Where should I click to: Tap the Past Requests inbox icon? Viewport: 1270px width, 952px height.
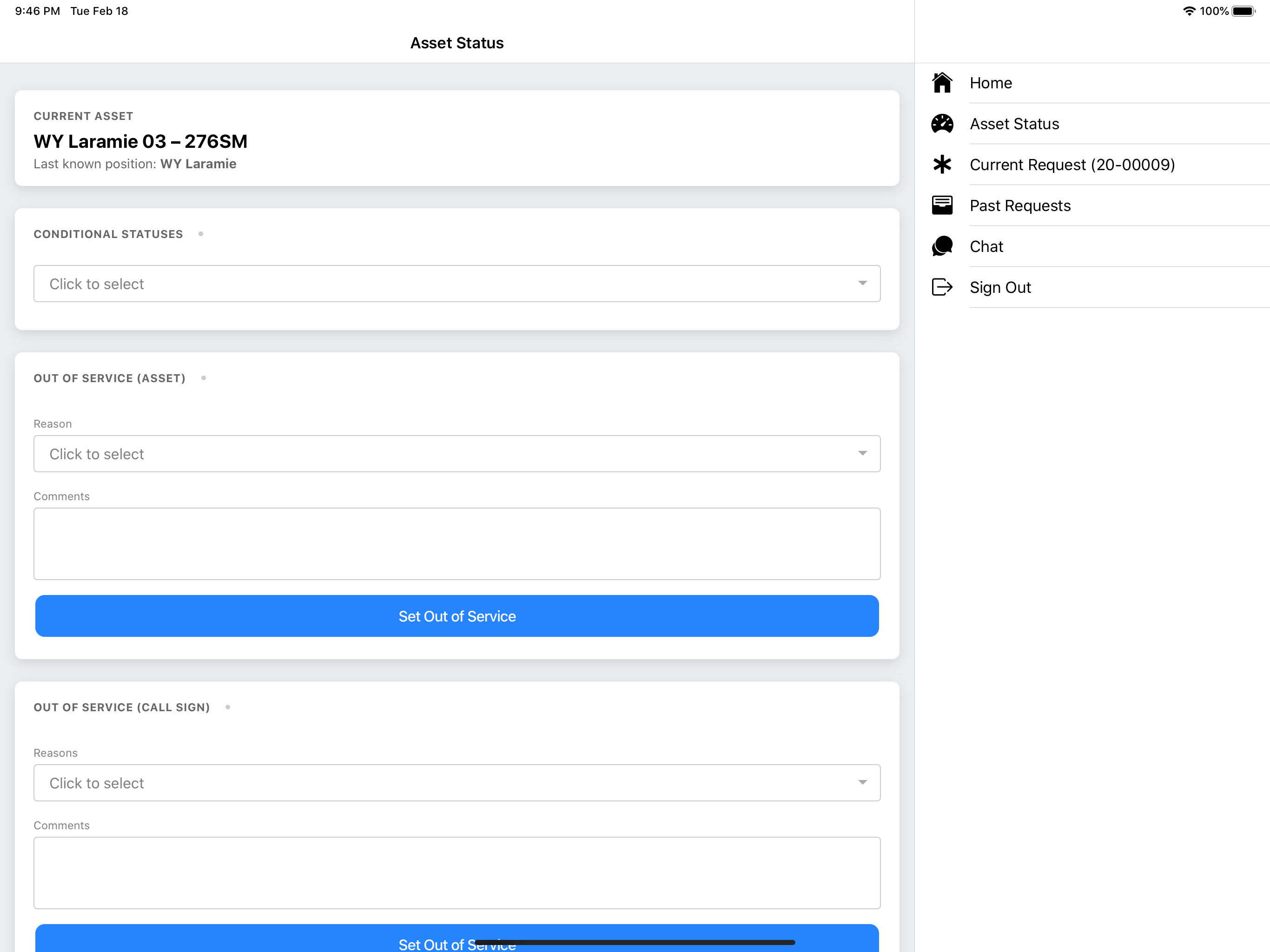(x=942, y=205)
